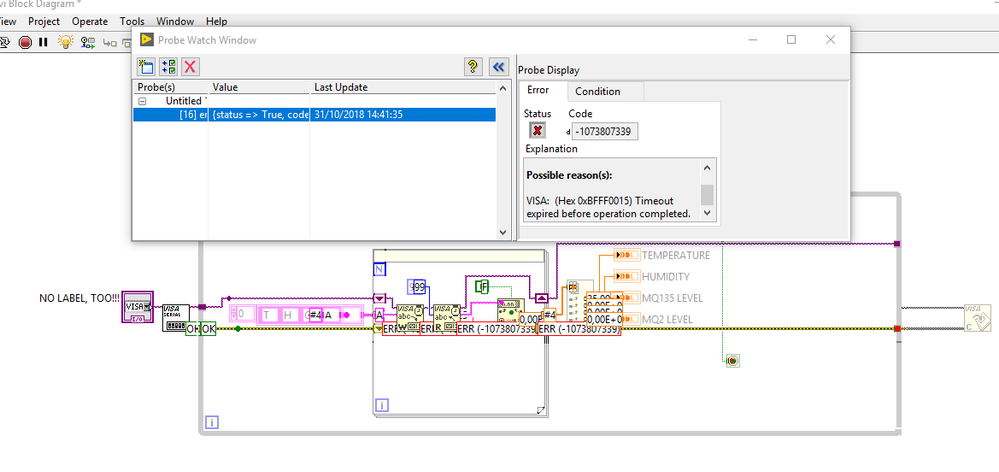Select the Error tab
Viewport: 999px width, 472px height.
(538, 91)
